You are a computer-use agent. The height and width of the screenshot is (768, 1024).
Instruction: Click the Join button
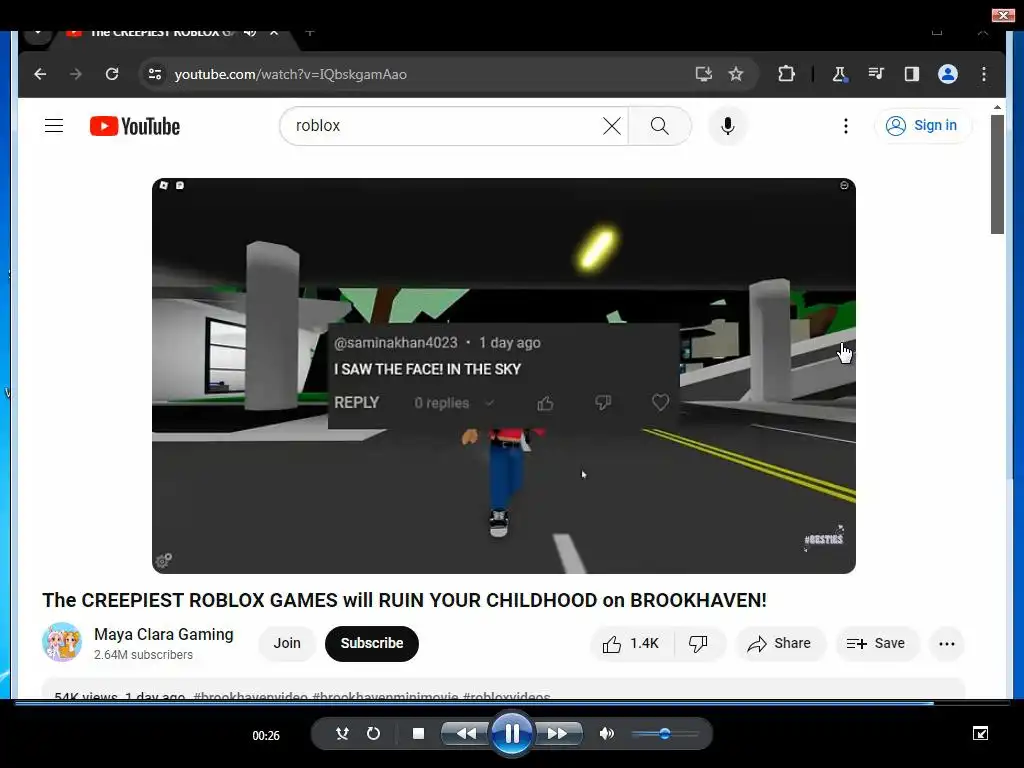click(x=287, y=643)
